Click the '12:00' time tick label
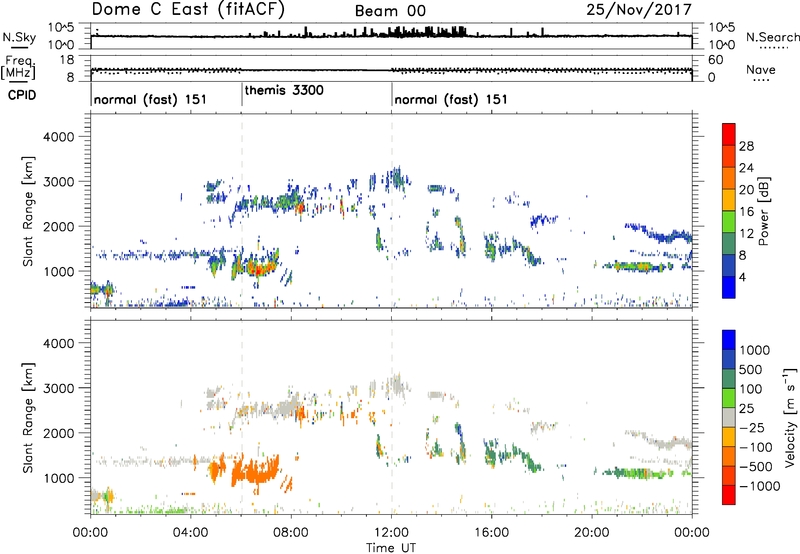Screen dimensions: 800x554 (x=391, y=533)
